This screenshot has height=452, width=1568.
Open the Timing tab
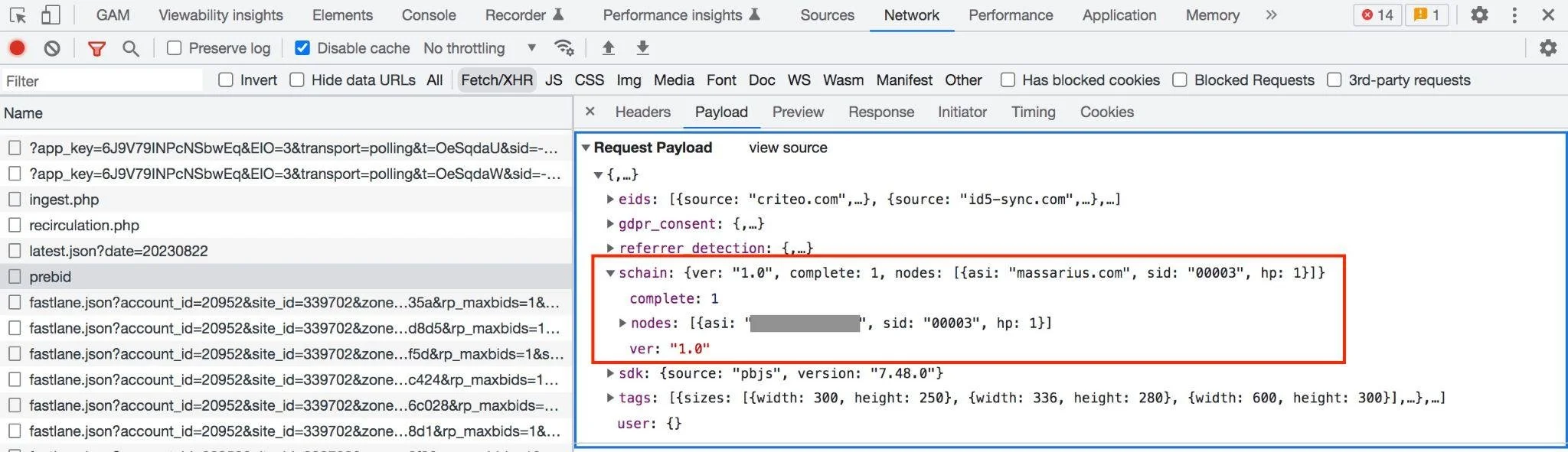pos(1033,112)
